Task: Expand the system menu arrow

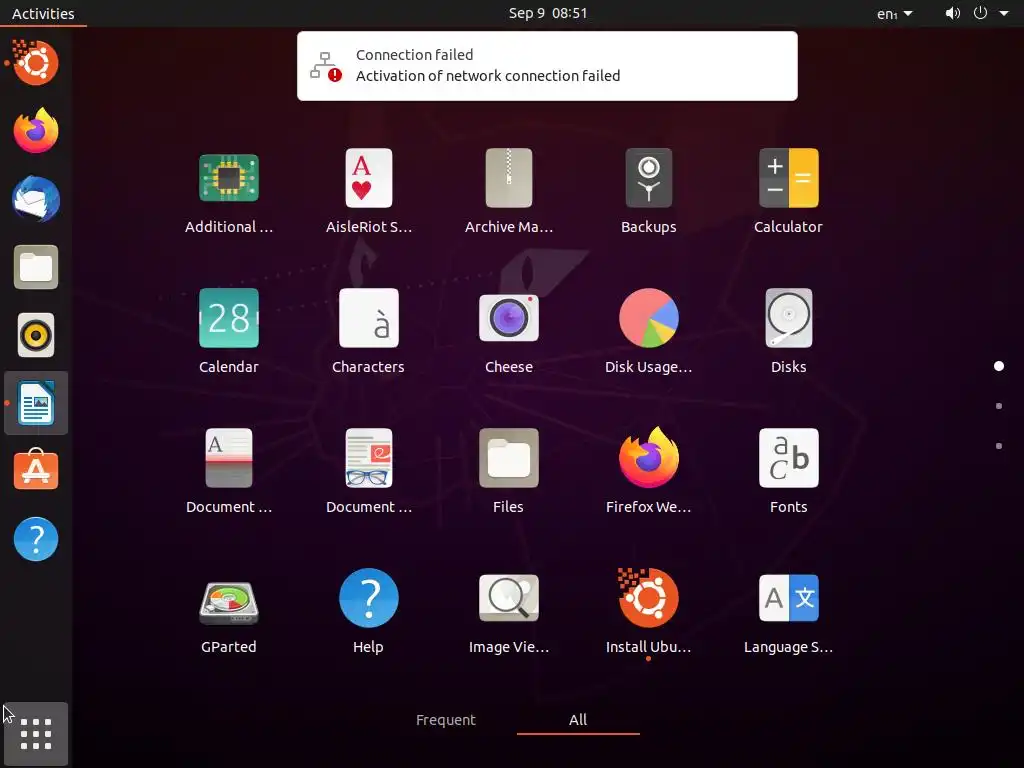Action: tap(1004, 13)
